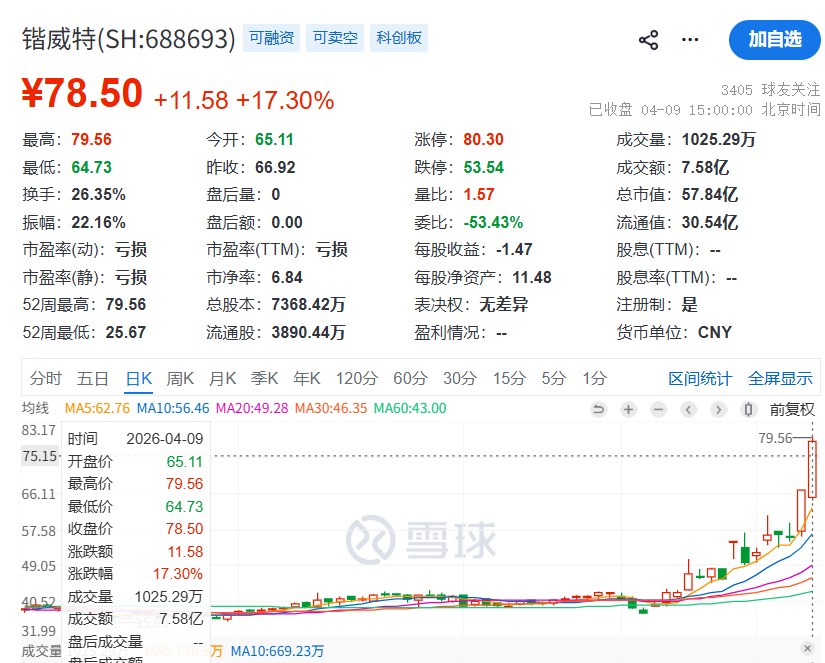Click the 委比 value -53.43%
This screenshot has height=663, width=825.
pyautogui.click(x=493, y=223)
